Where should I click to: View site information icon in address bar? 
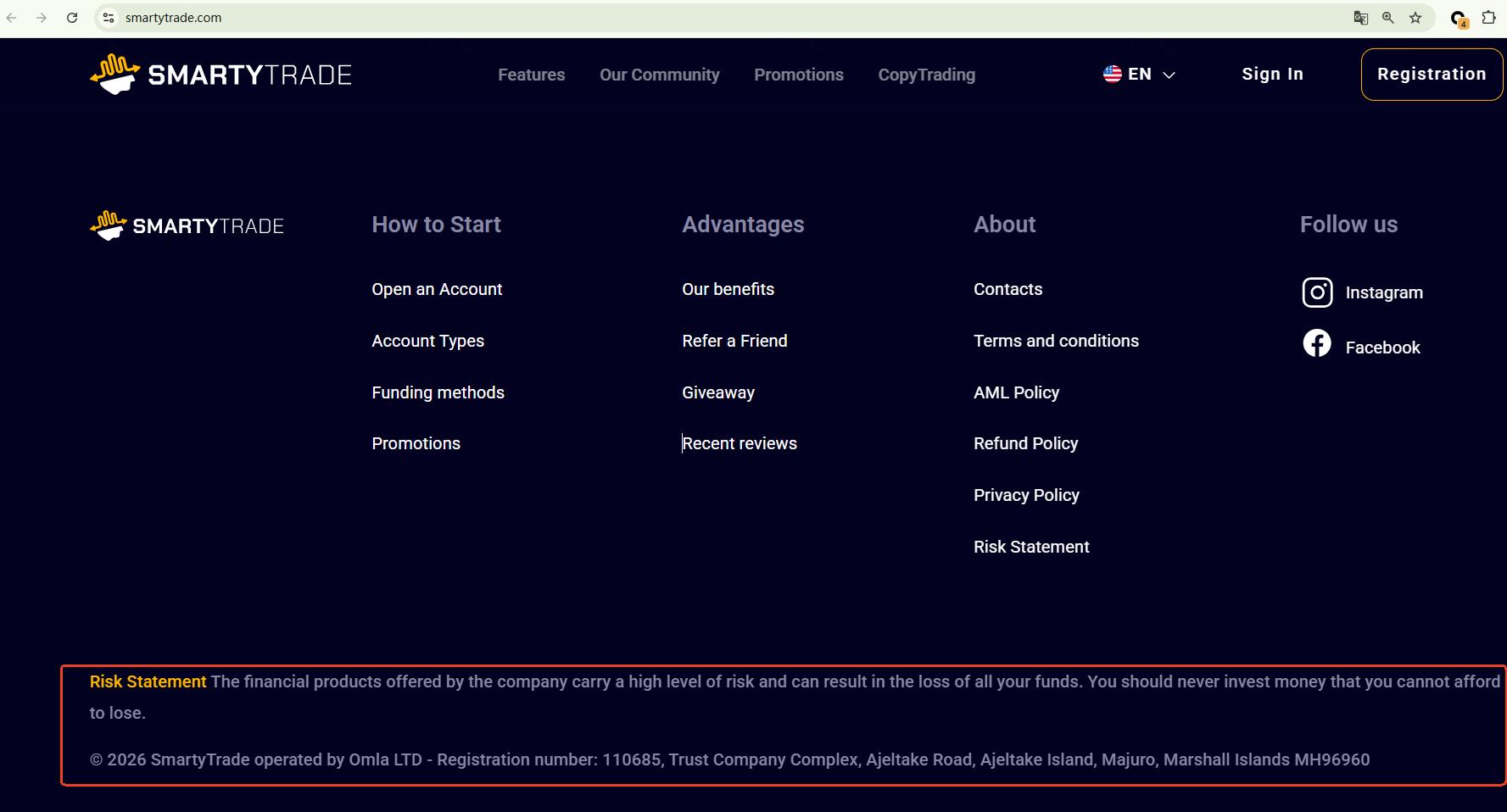(x=109, y=18)
